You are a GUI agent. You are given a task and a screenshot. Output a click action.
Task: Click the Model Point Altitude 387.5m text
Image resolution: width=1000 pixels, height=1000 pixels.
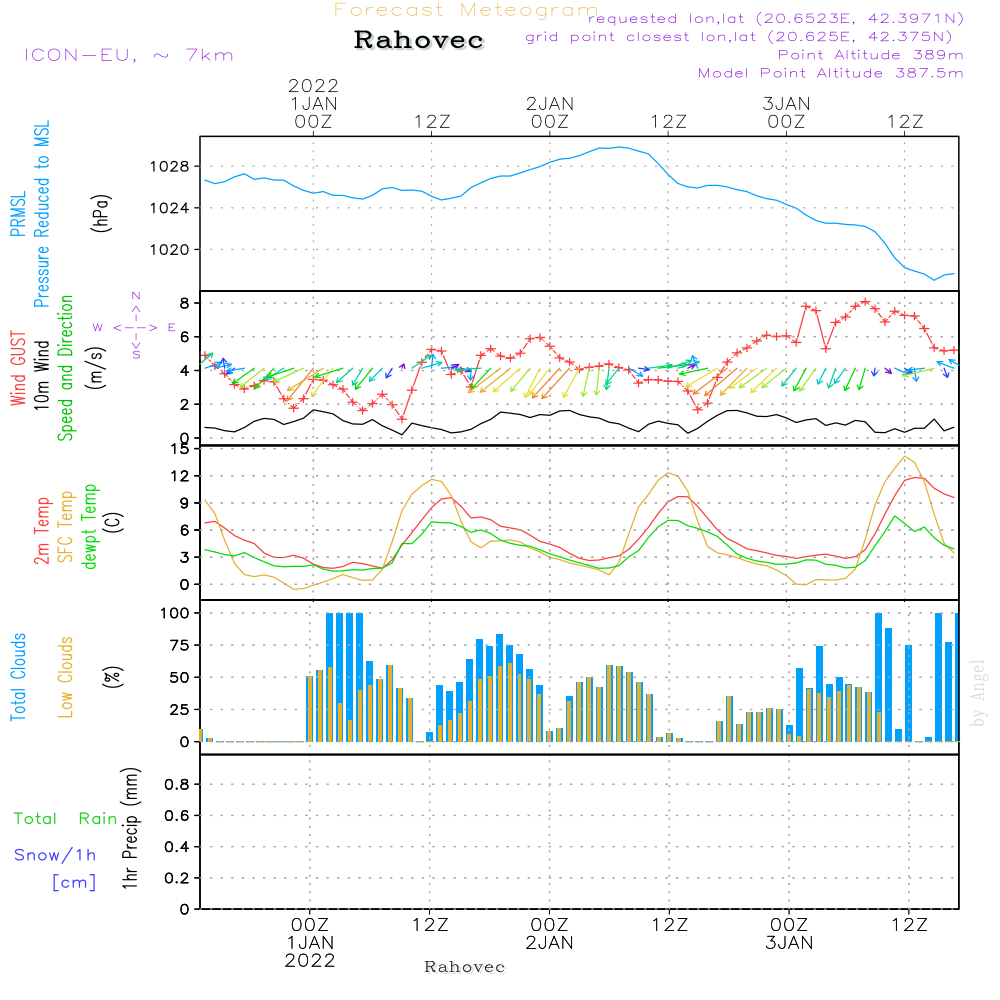pos(830,73)
